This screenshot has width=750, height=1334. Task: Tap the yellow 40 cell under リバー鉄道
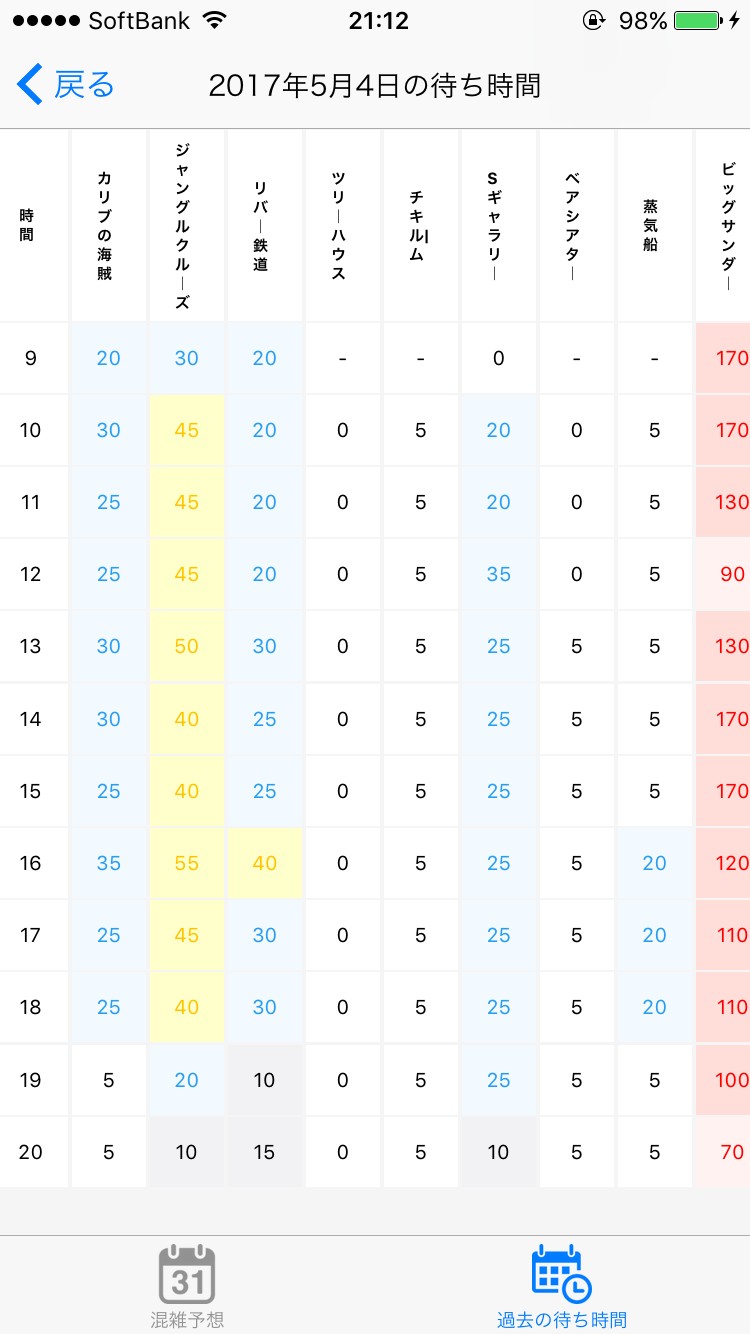264,863
